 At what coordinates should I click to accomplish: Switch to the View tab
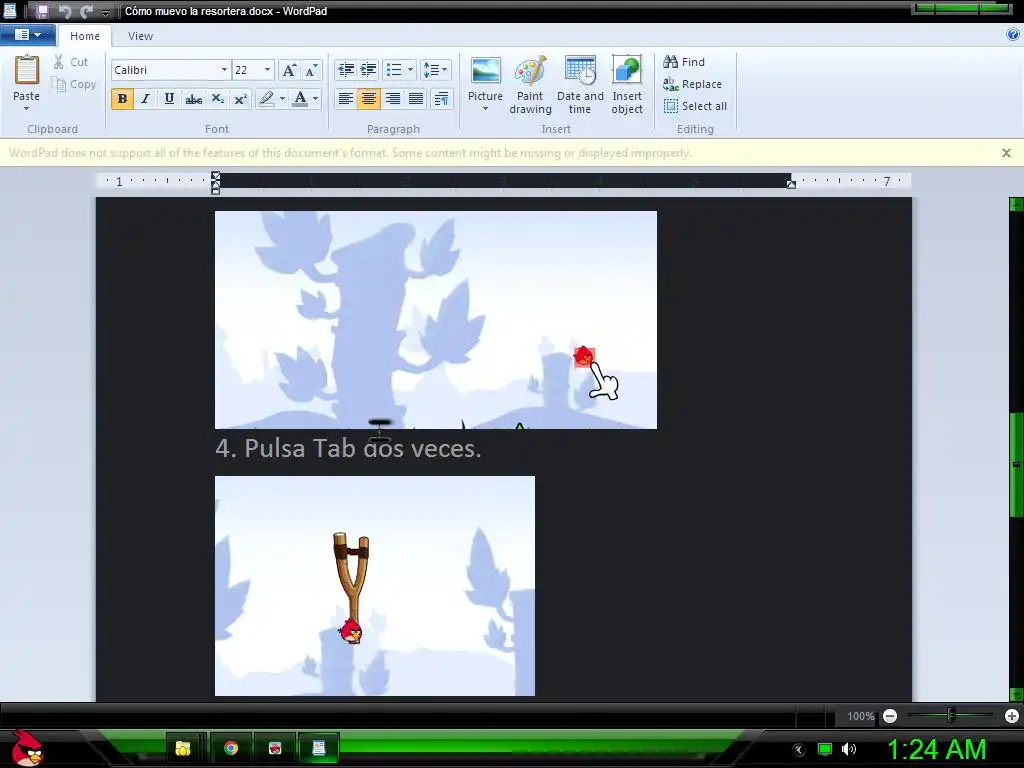[140, 36]
